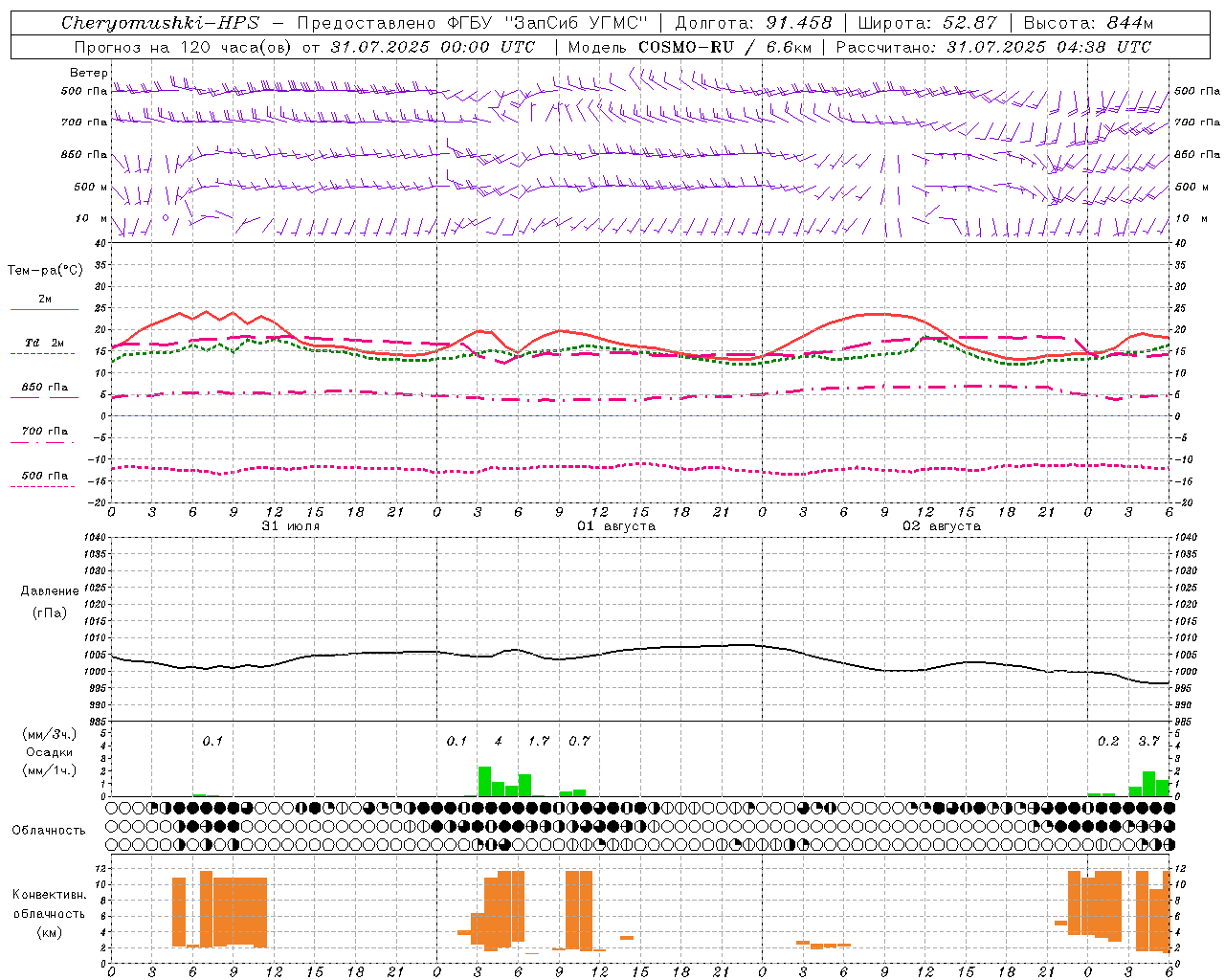Click the tallest green precipitation bar on 01 августа
The width and height of the screenshot is (1225, 980).
484,782
